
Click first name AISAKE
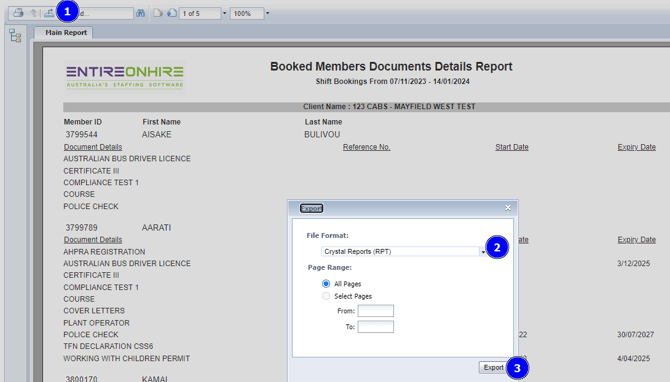156,135
